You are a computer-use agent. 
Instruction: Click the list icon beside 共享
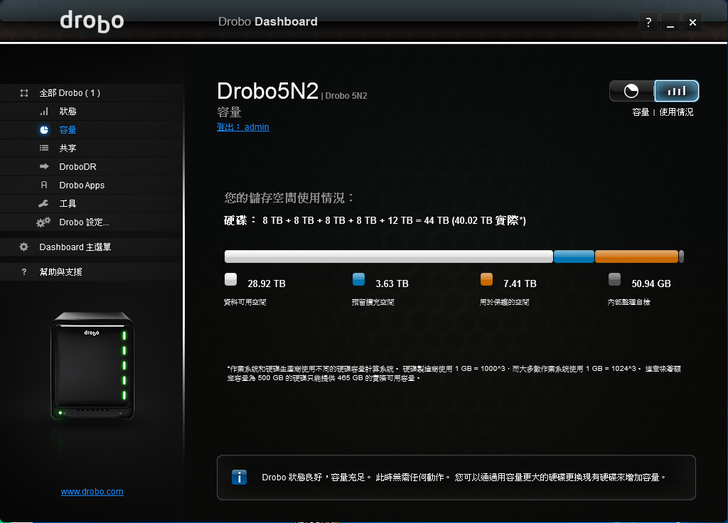tap(44, 148)
